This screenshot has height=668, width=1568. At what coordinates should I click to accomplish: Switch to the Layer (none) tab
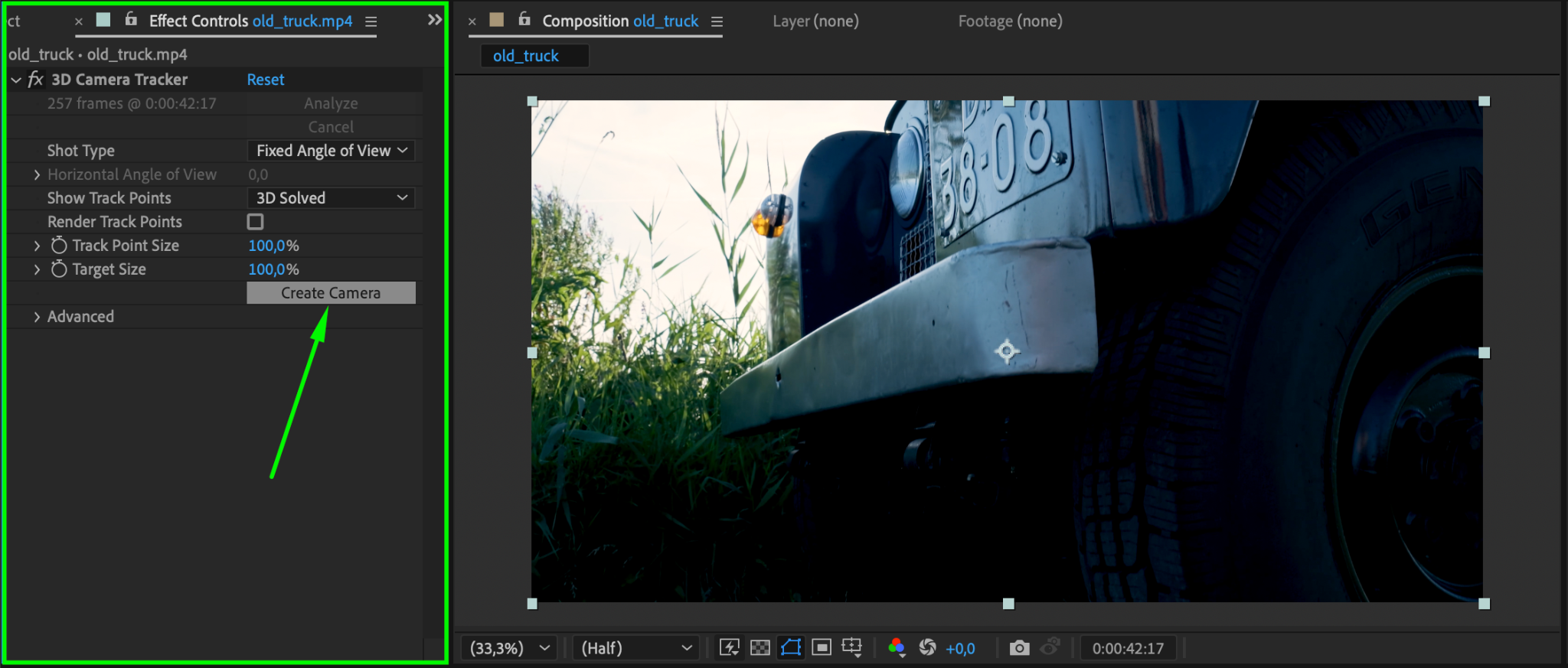815,21
